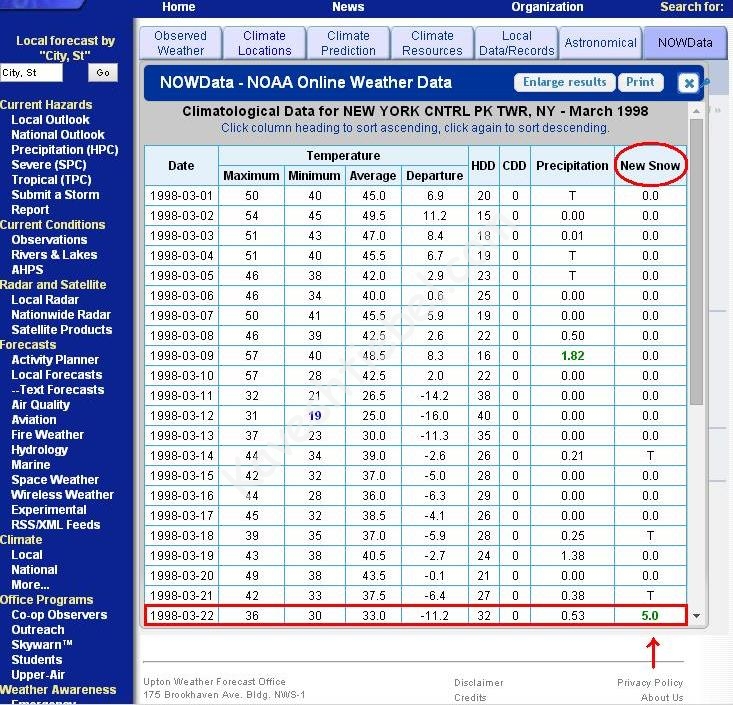
Task: Click the Enlarge results button
Action: pos(565,83)
